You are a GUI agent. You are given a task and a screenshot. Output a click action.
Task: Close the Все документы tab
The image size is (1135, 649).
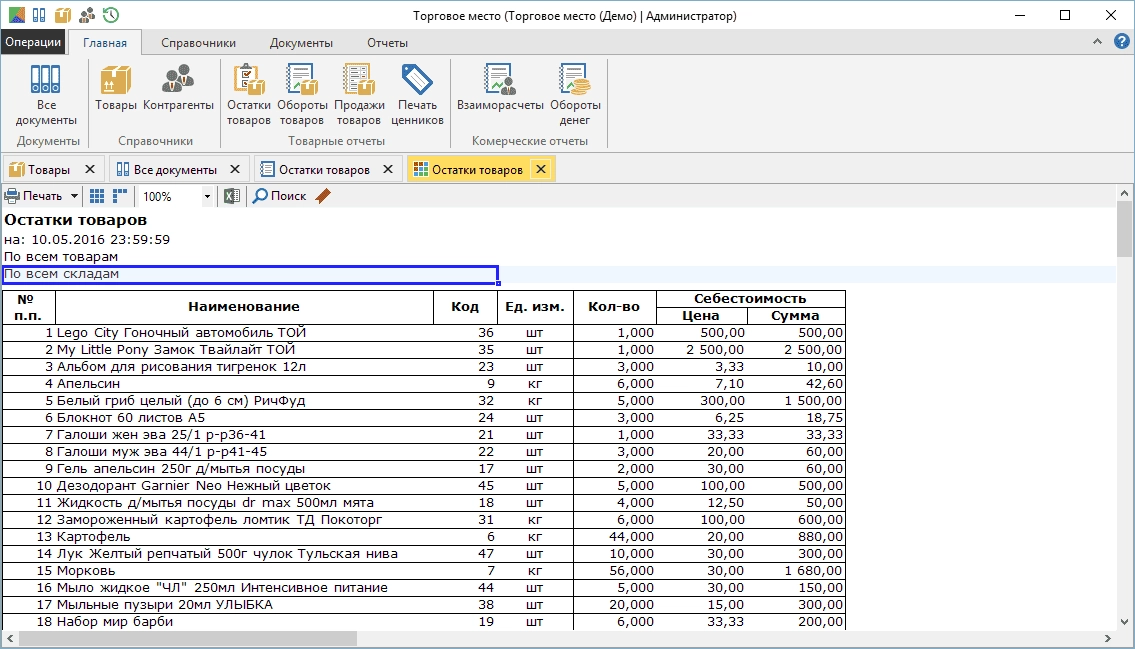[235, 169]
